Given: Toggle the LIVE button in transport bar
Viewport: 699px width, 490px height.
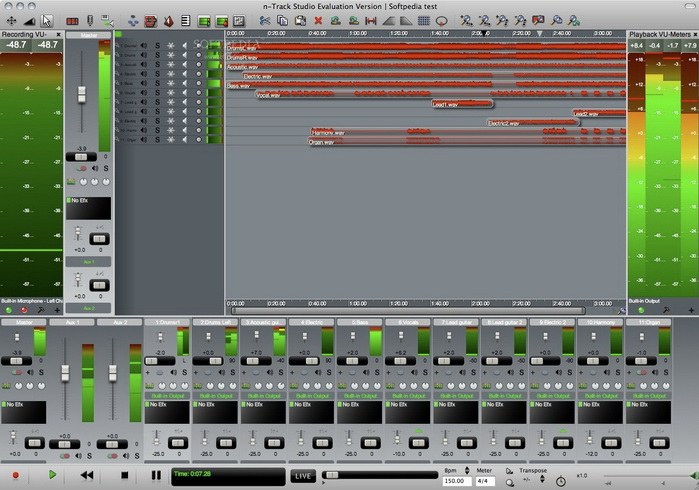Looking at the screenshot, I should pyautogui.click(x=302, y=476).
